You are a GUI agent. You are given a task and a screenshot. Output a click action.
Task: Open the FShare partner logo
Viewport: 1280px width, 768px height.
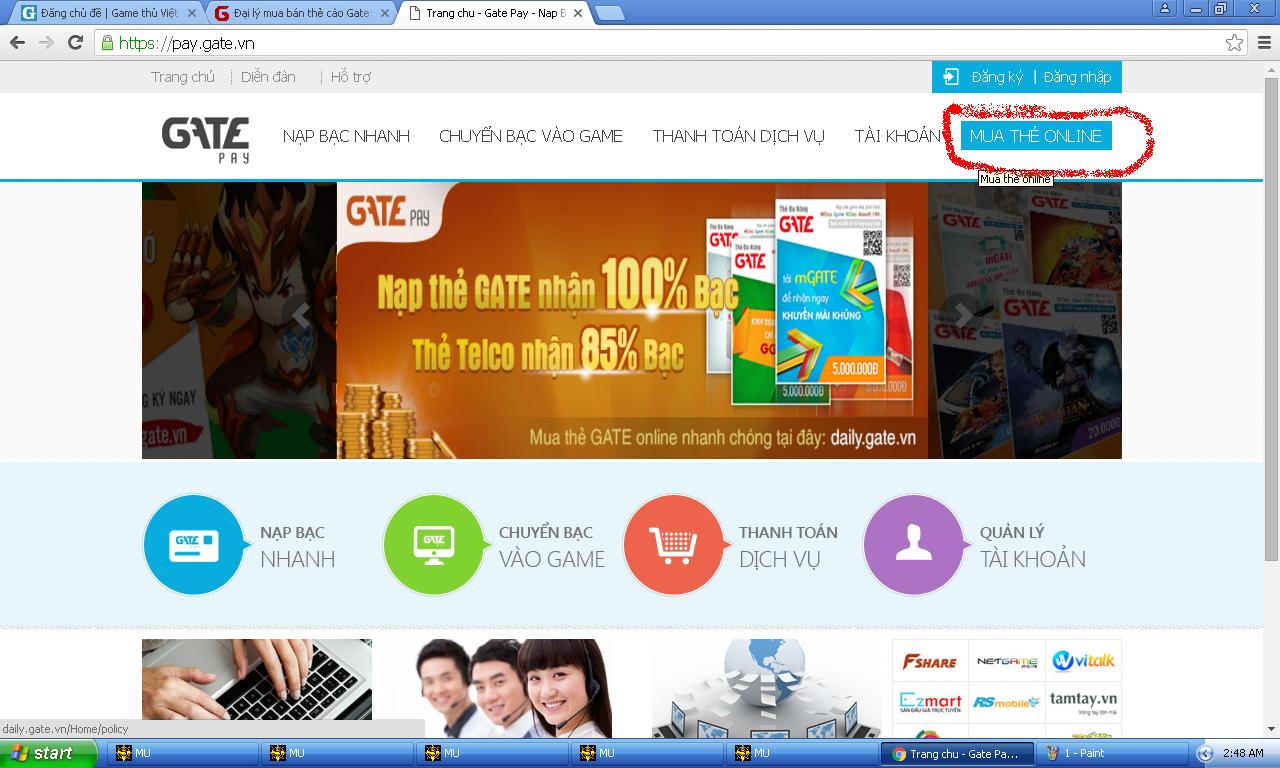930,661
